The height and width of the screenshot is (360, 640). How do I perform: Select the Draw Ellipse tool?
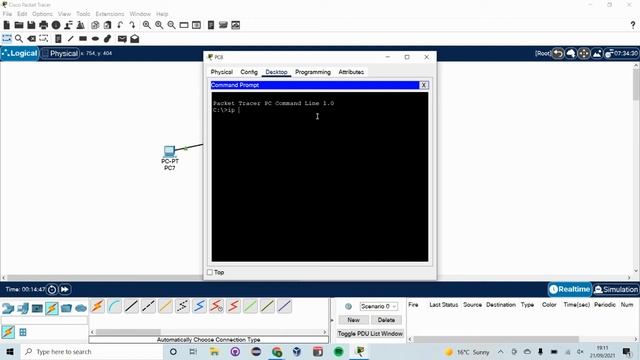tap(95, 39)
